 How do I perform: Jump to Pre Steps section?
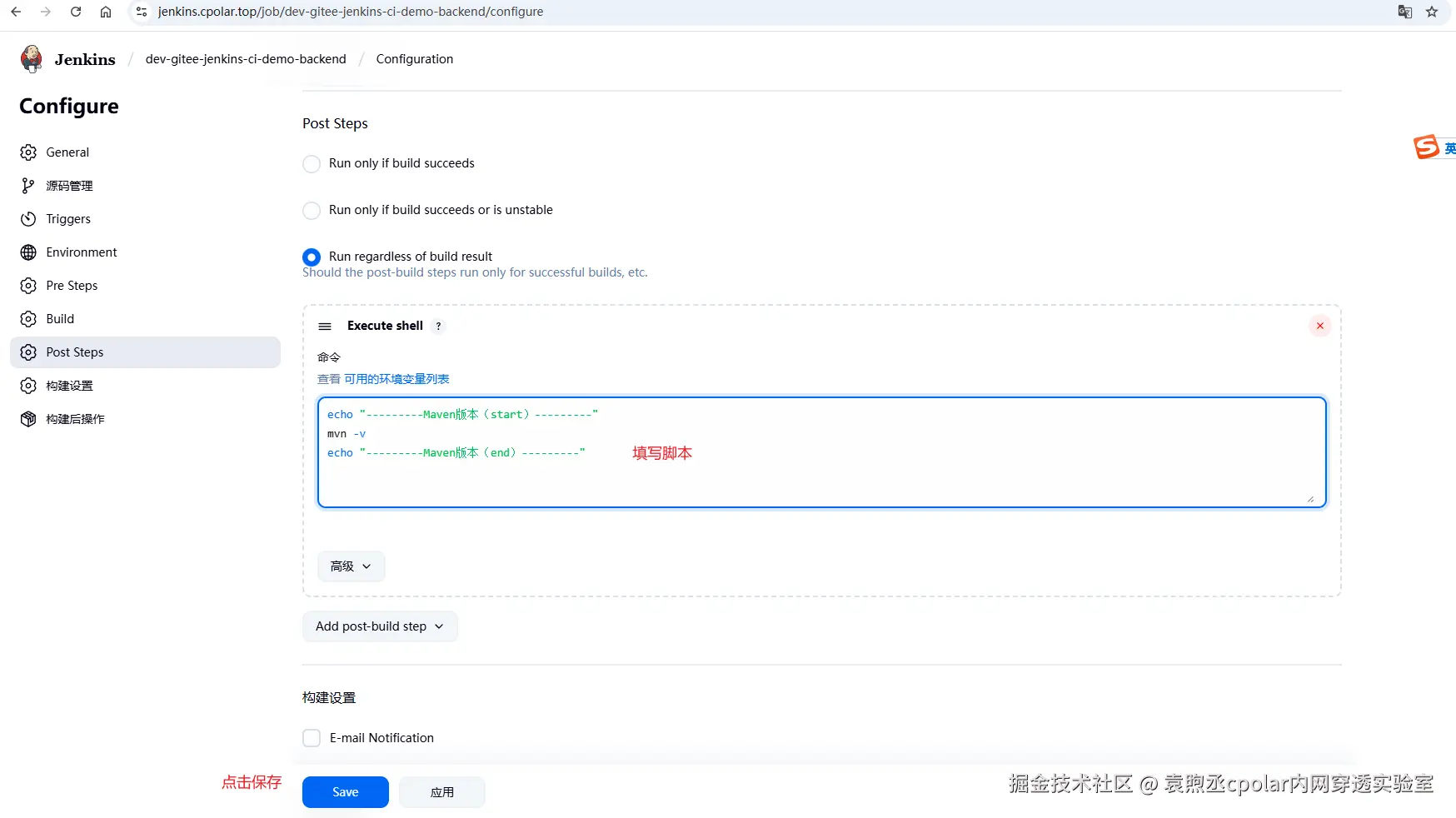pyautogui.click(x=145, y=286)
